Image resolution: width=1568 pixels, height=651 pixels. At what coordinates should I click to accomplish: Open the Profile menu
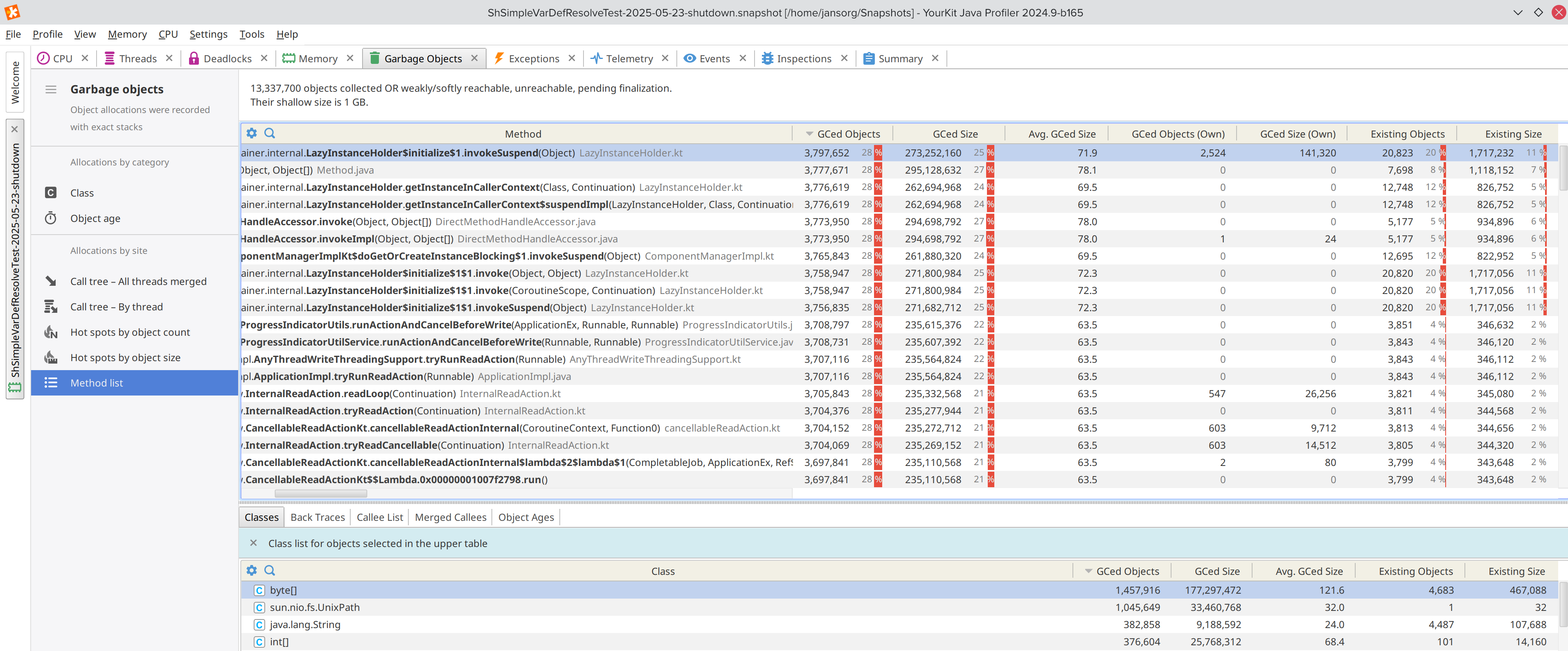coord(47,34)
